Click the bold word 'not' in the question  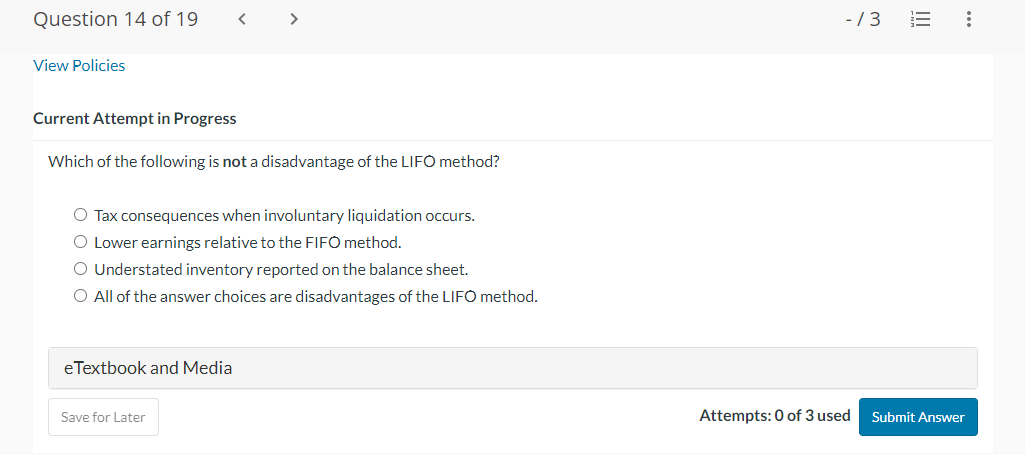(x=234, y=161)
